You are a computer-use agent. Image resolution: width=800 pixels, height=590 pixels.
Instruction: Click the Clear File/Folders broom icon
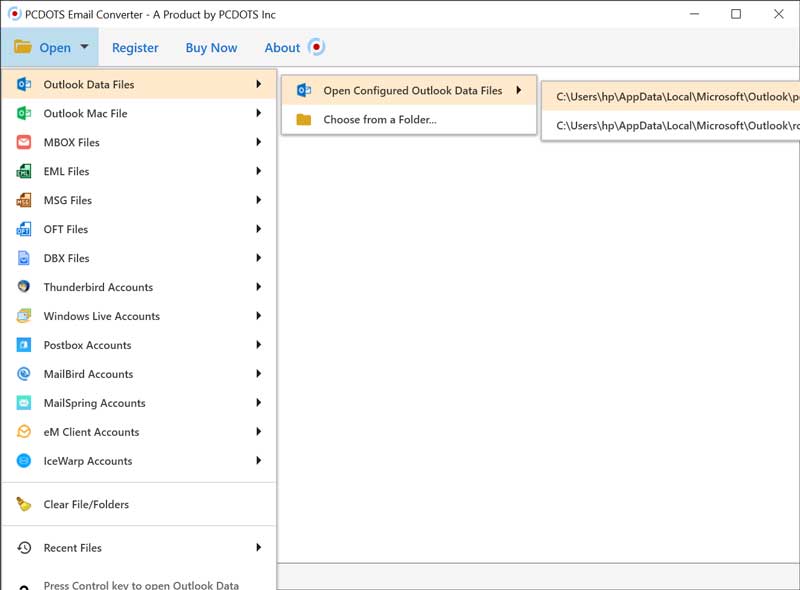tap(23, 504)
